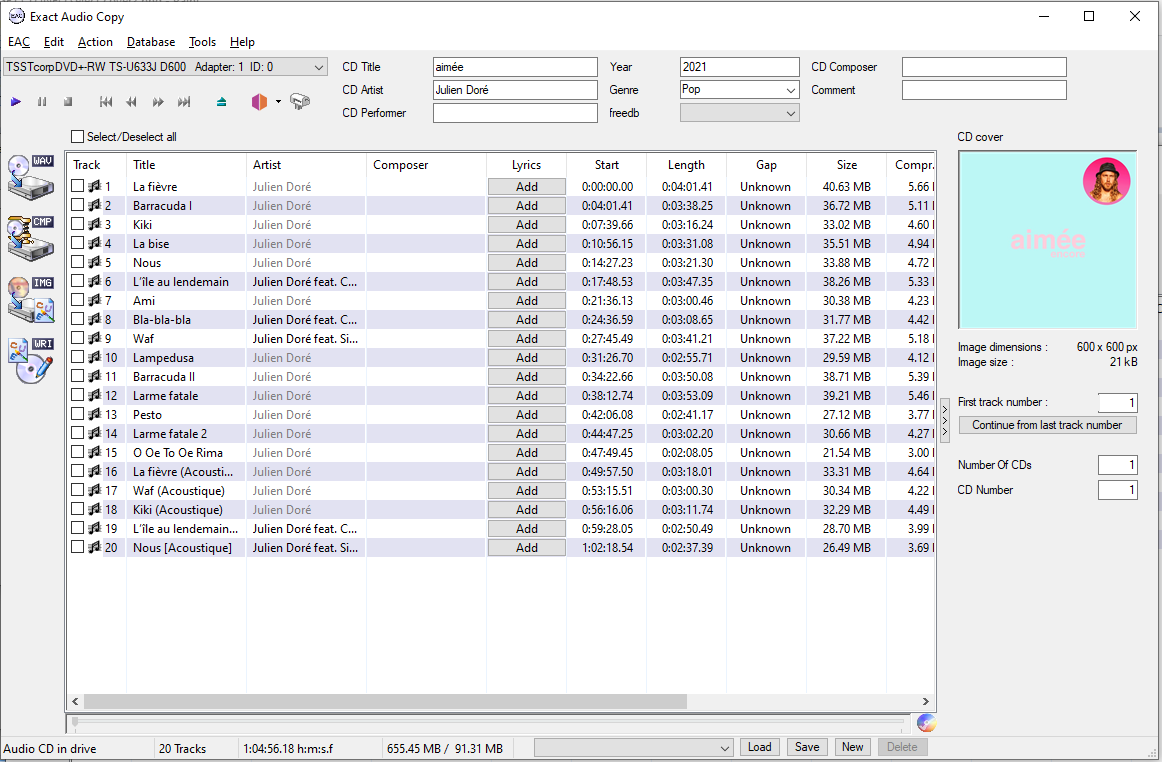Viewport: 1162px width, 762px height.
Task: Click the music note icon for track 1
Action: [95, 186]
